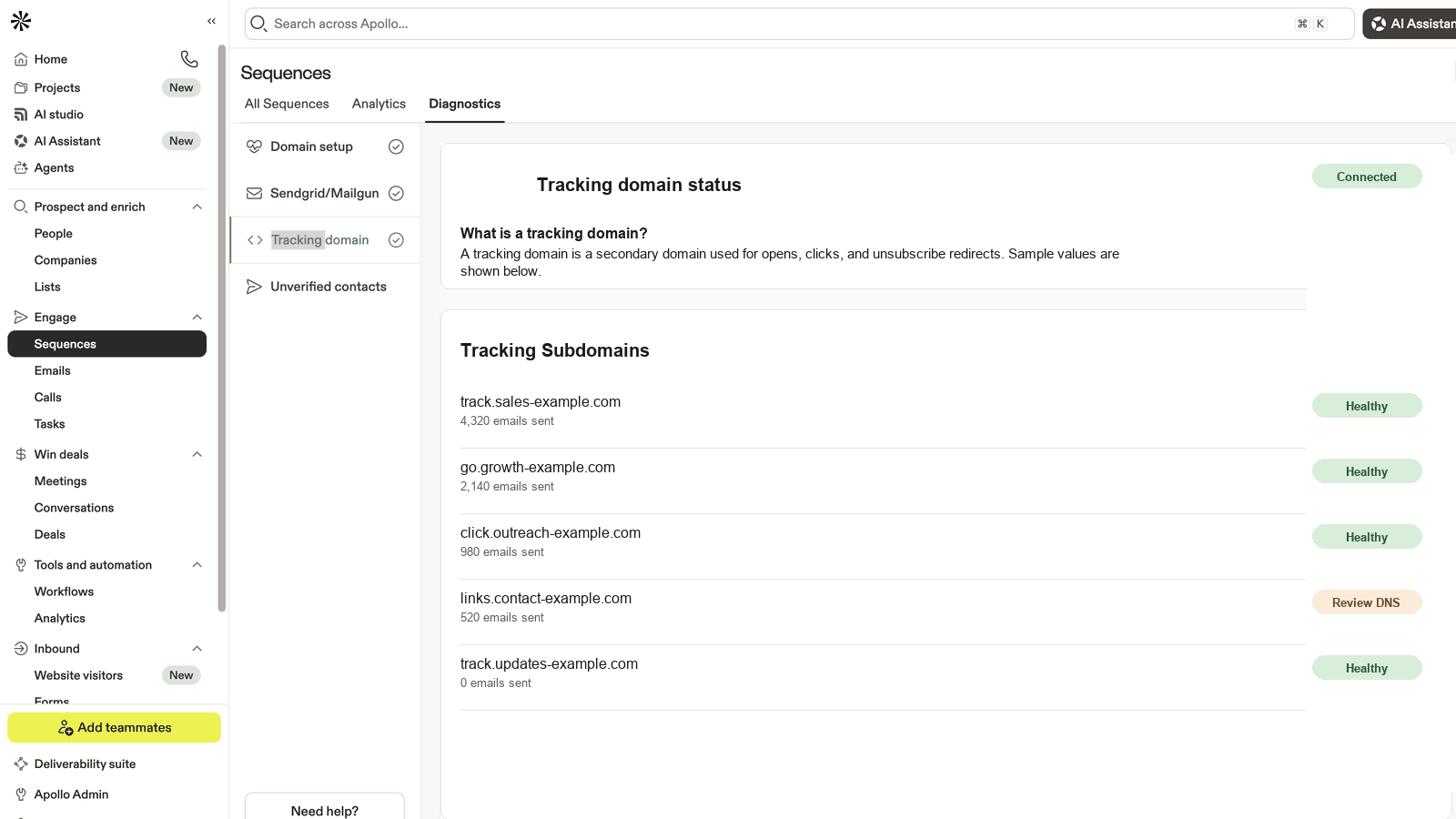The width and height of the screenshot is (1456, 819).
Task: Click the Home house icon
Action: point(21,59)
